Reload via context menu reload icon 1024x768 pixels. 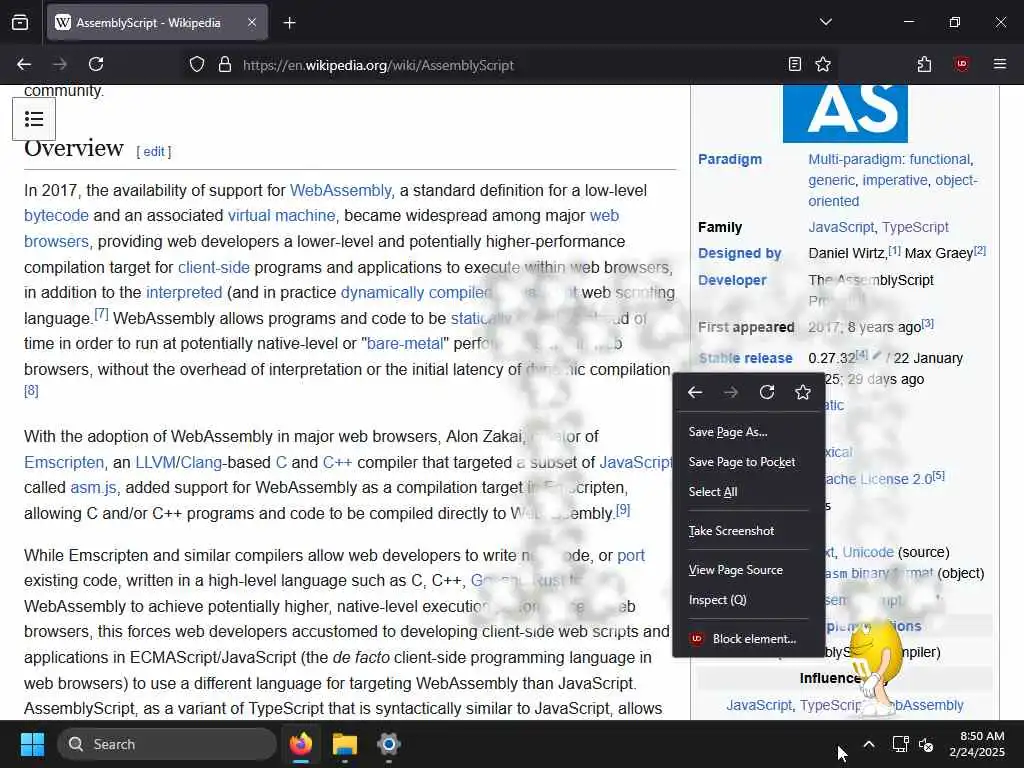tap(767, 392)
